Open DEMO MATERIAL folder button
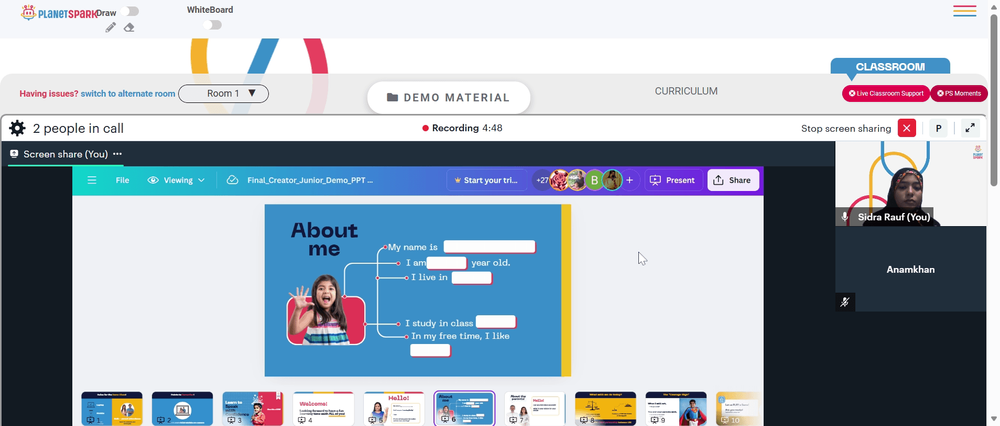Screen dimensions: 1000x426 click(448, 98)
